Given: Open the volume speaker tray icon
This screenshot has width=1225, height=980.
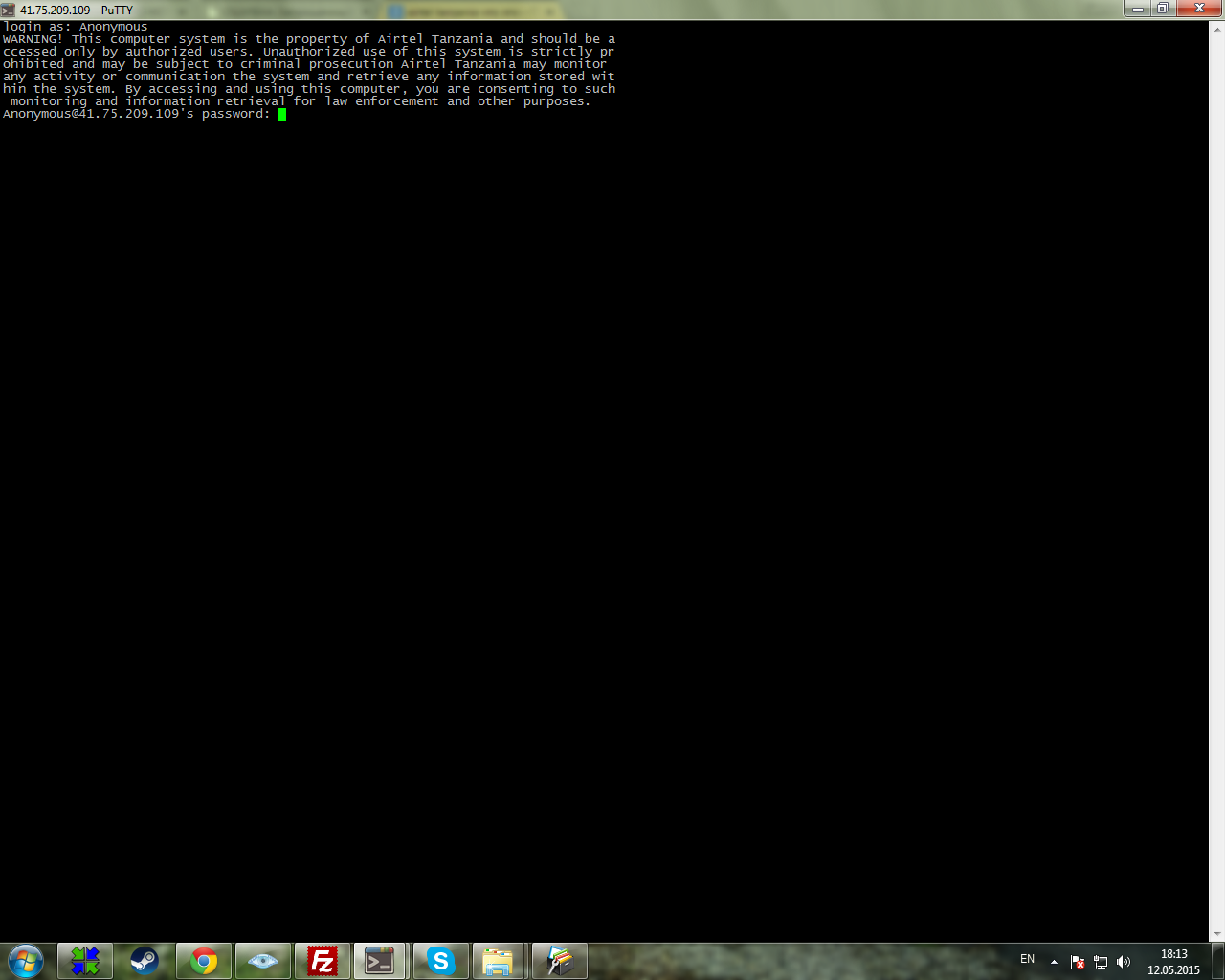Looking at the screenshot, I should tap(1124, 962).
